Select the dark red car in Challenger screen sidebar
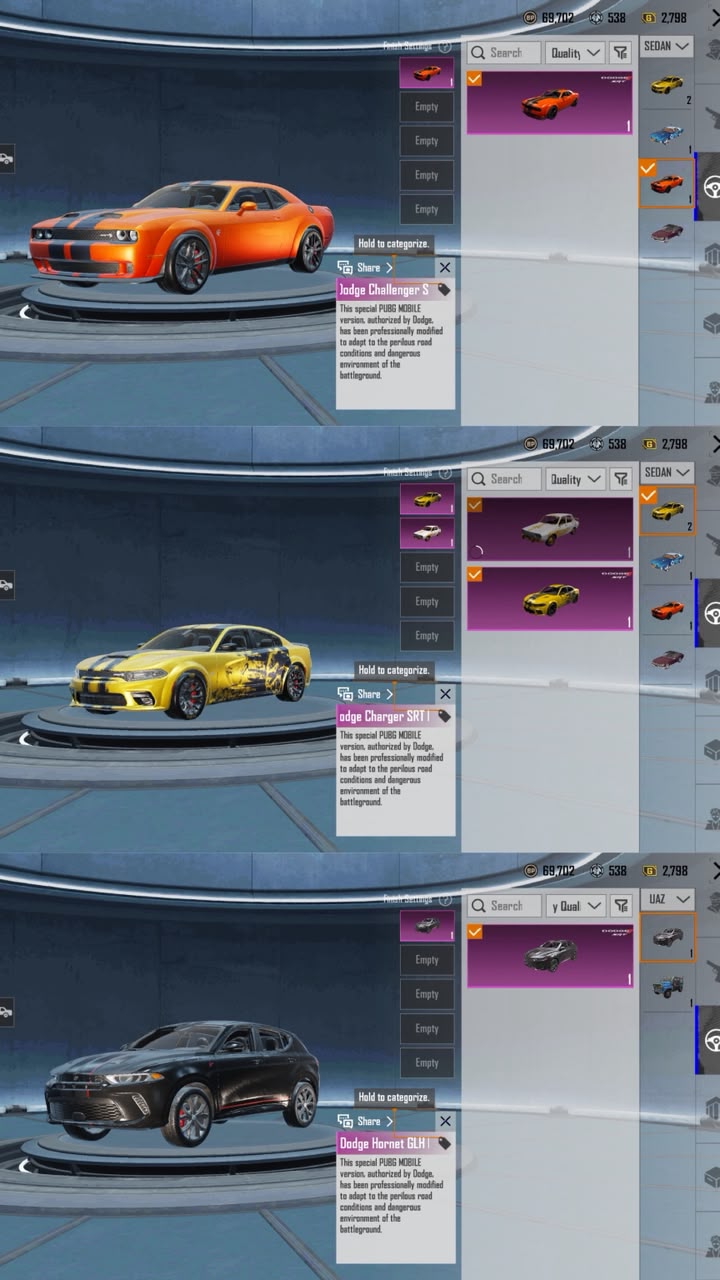 click(667, 232)
